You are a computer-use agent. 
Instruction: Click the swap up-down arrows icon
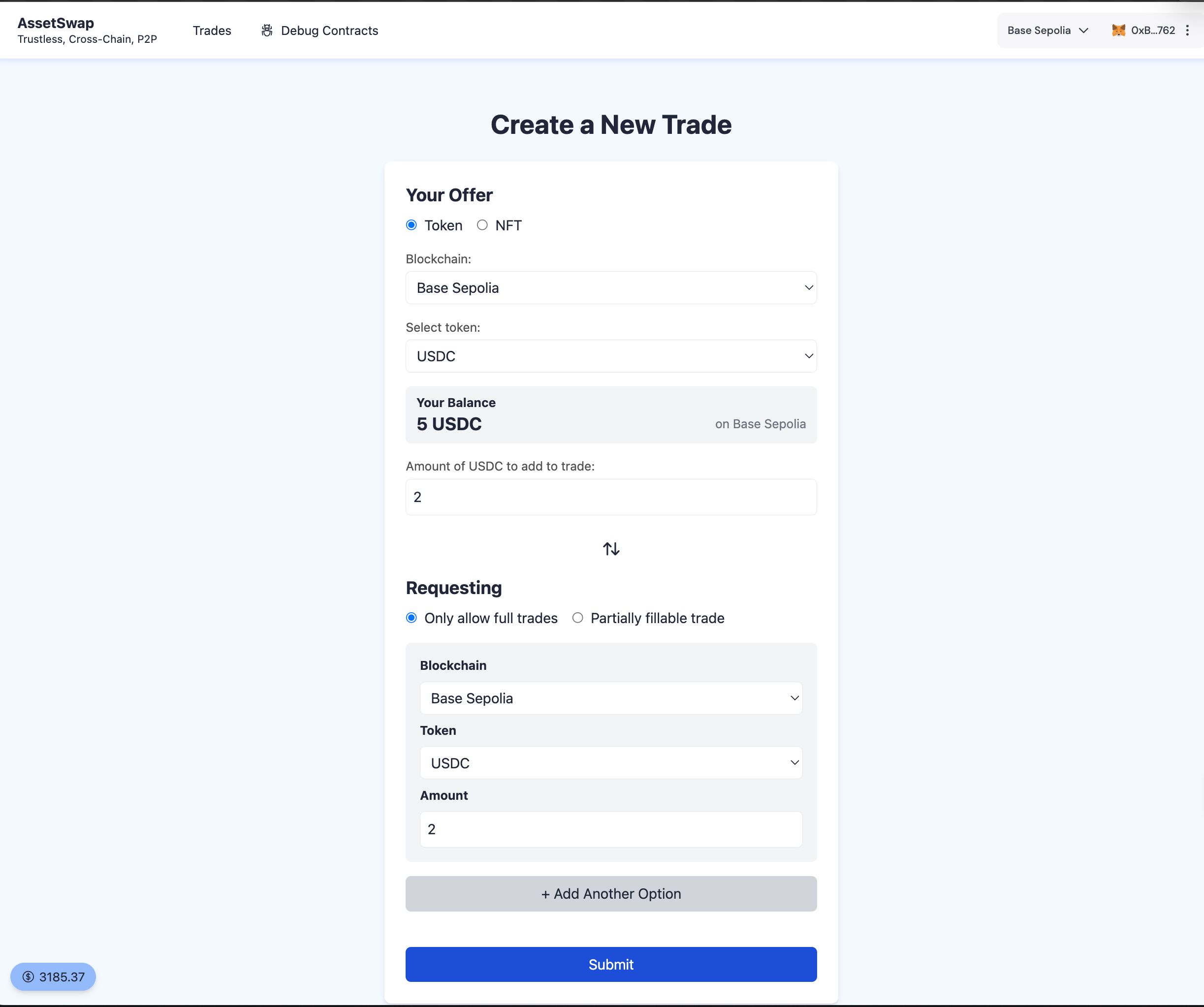(x=611, y=548)
